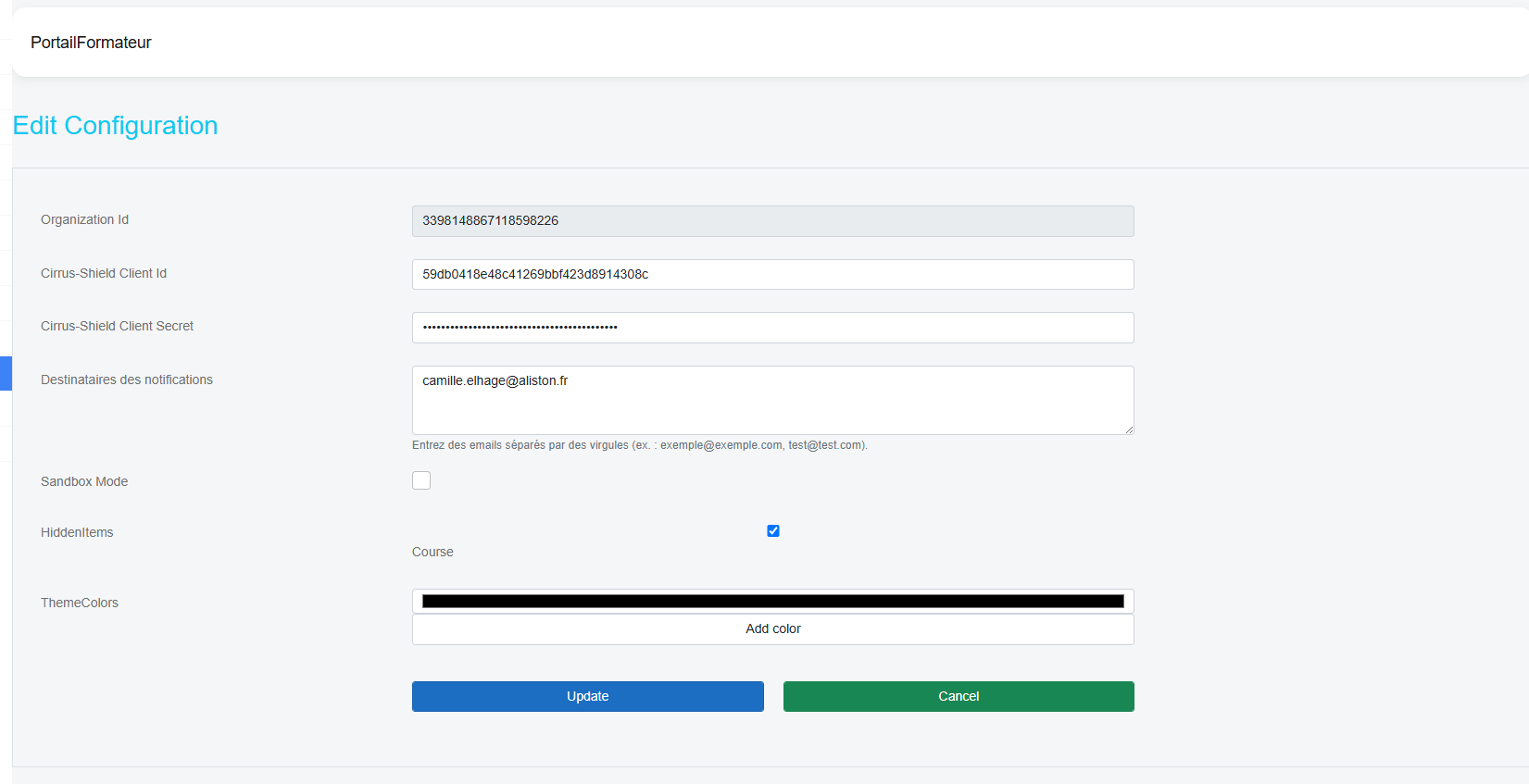The image size is (1529, 784).
Task: Select the Destinataires des notifications textarea
Action: [773, 400]
